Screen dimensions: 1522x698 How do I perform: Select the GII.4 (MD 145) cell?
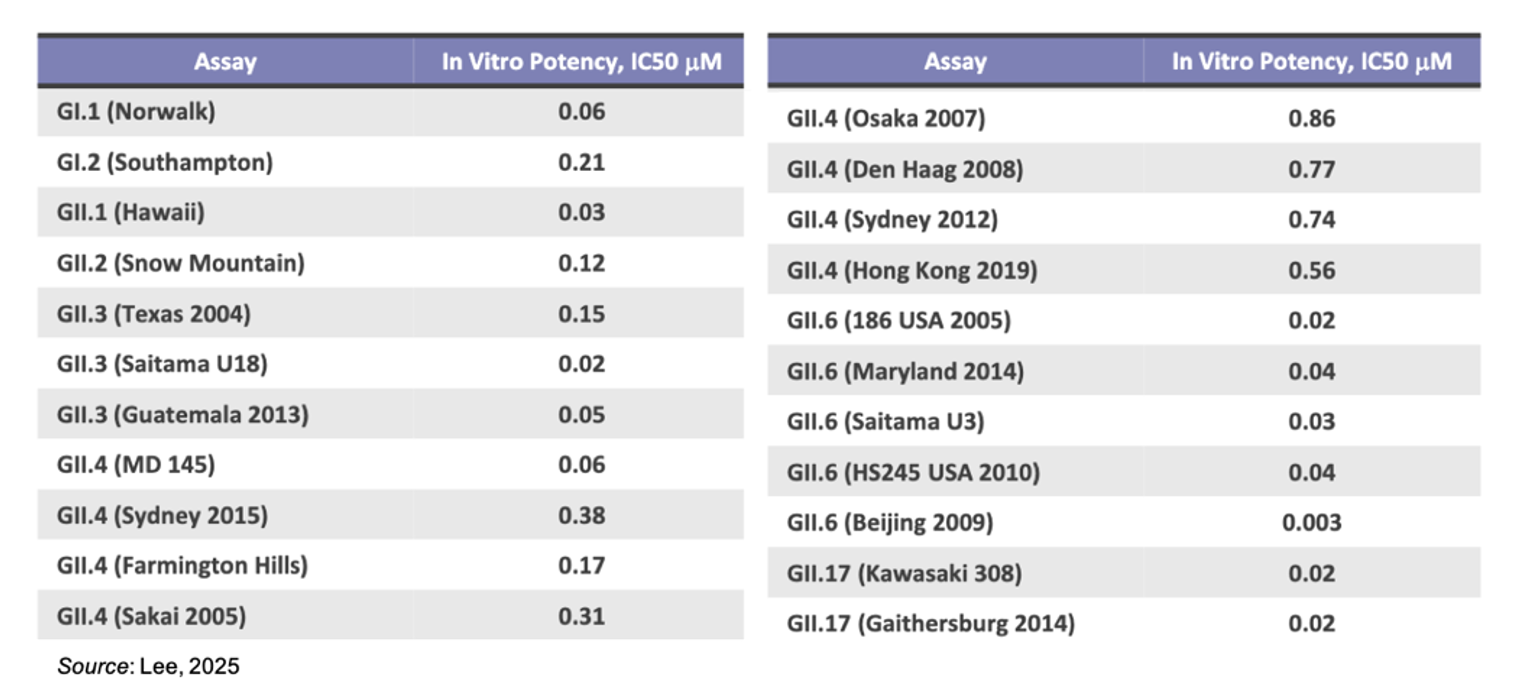(x=136, y=464)
